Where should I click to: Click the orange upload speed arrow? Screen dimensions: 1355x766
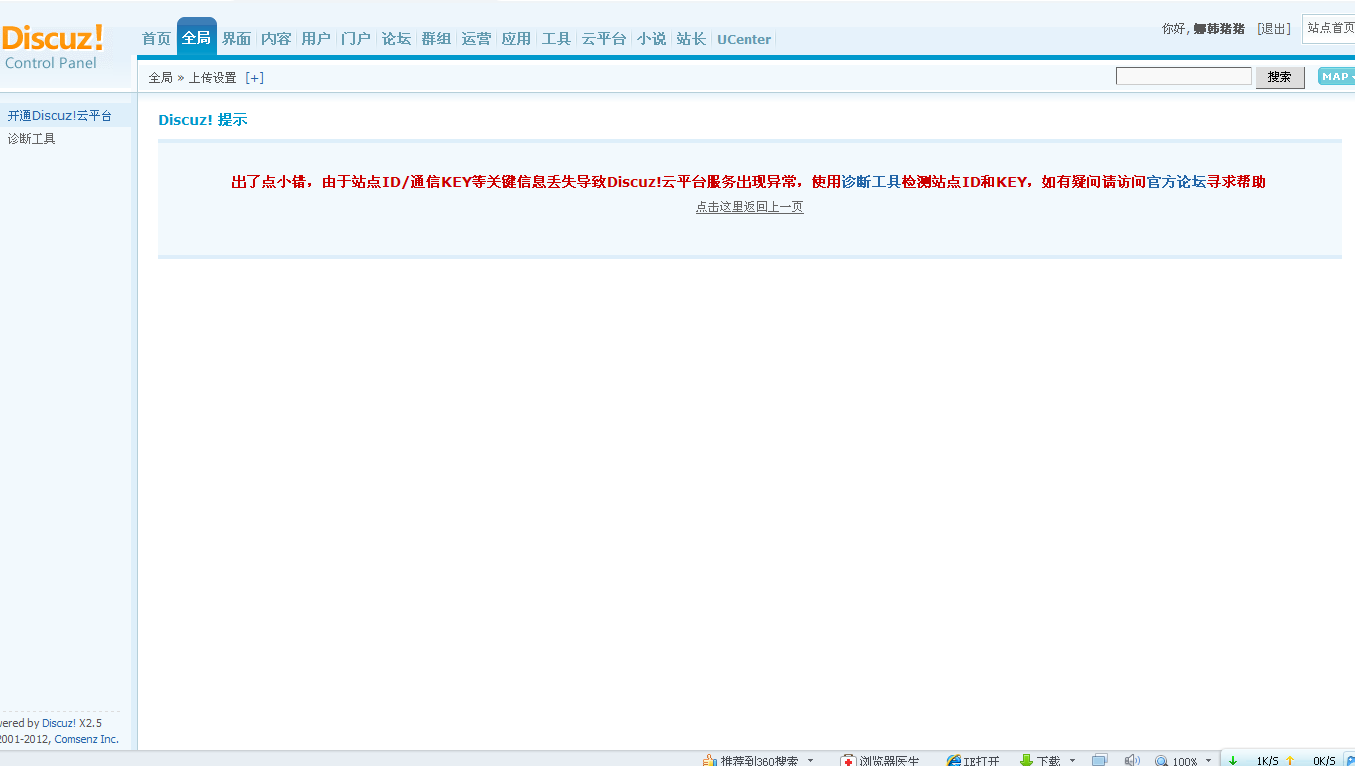pyautogui.click(x=1290, y=761)
